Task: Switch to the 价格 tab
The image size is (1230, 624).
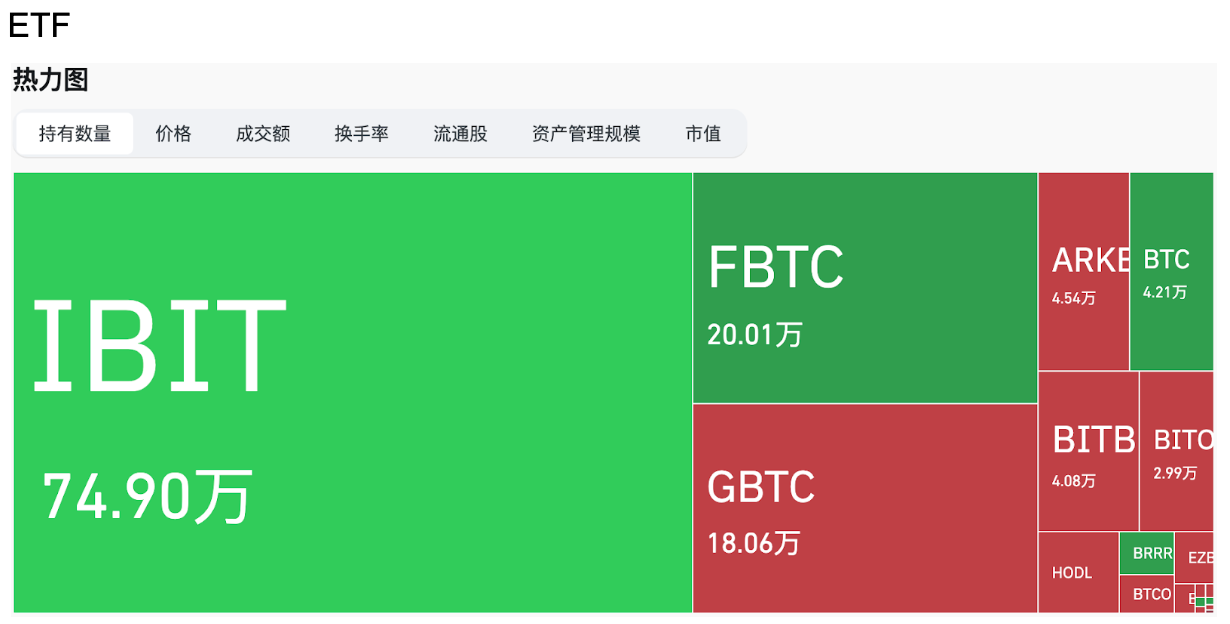Action: [173, 134]
